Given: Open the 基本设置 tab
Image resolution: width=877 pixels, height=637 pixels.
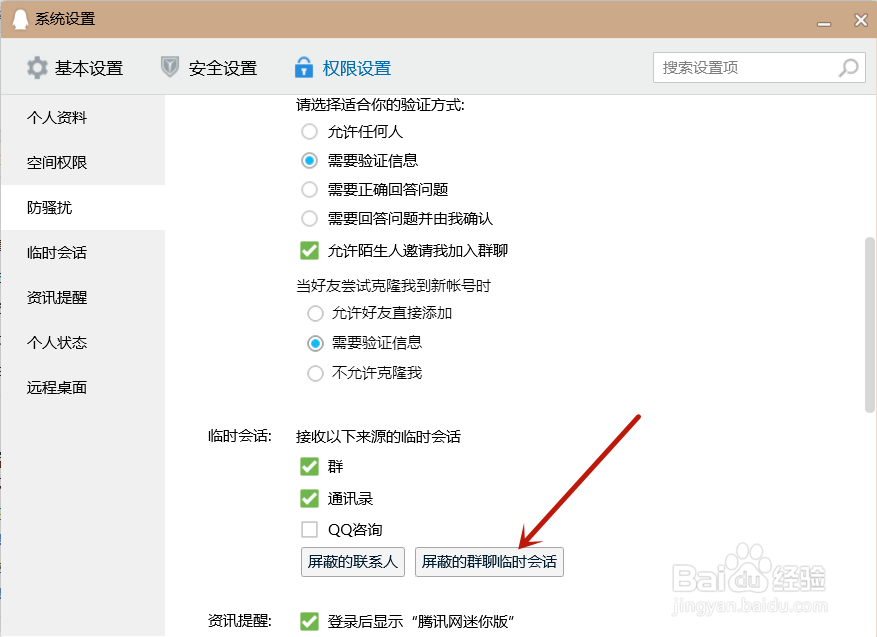Looking at the screenshot, I should tap(75, 68).
